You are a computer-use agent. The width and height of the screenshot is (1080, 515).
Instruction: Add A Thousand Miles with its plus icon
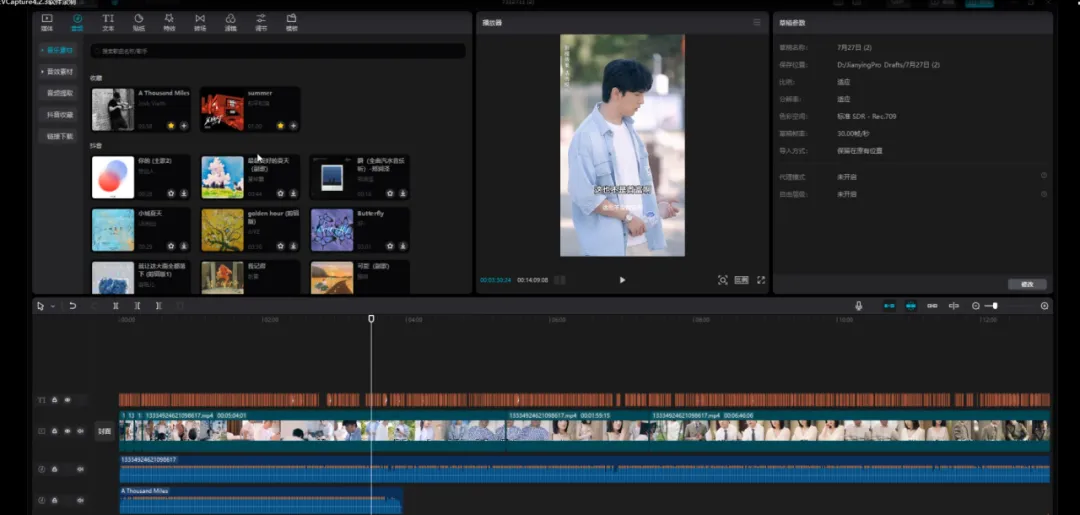coord(184,126)
